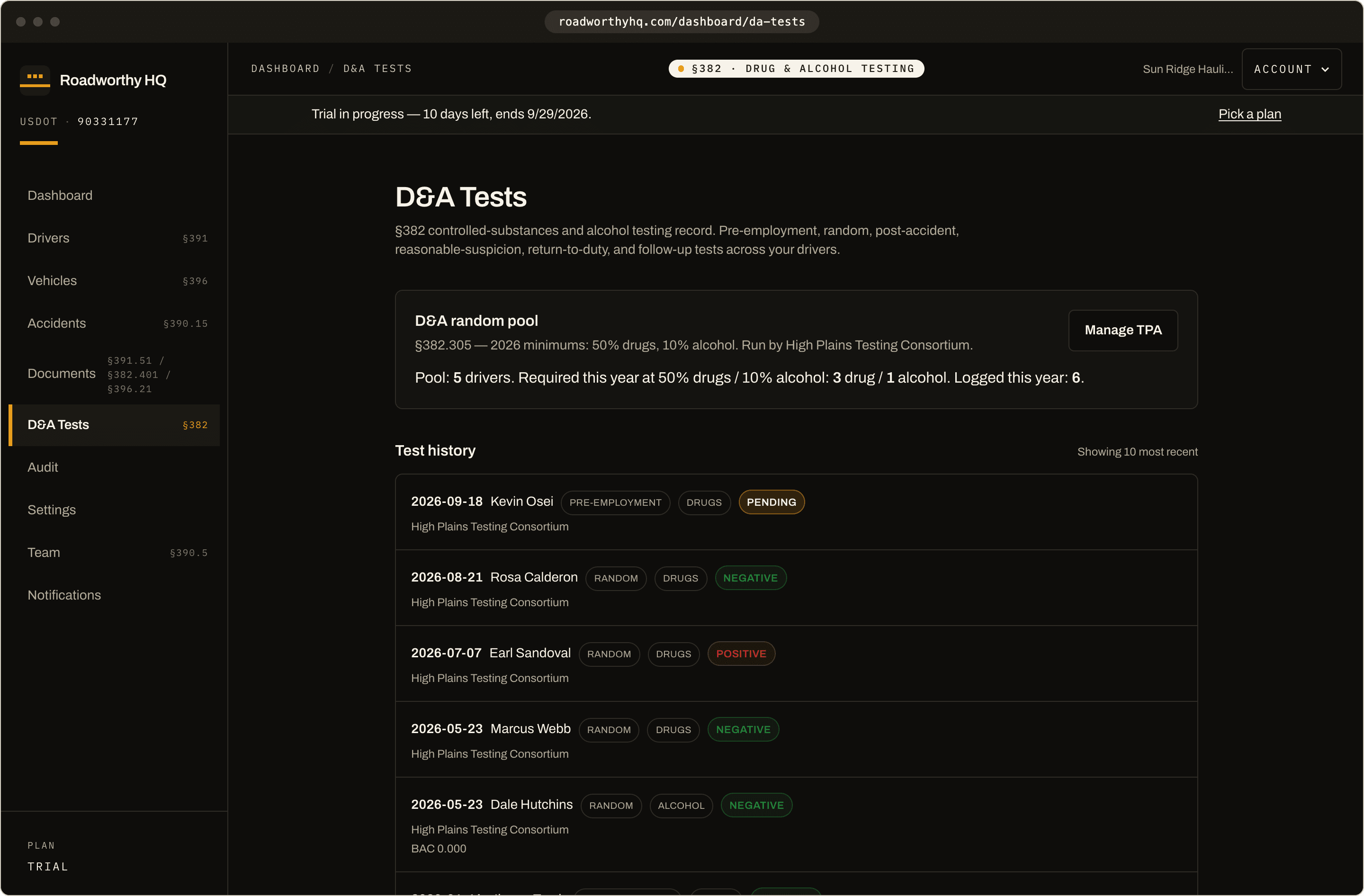Viewport: 1364px width, 896px height.
Task: Click the Showing 10 most recent text
Action: tap(1137, 452)
